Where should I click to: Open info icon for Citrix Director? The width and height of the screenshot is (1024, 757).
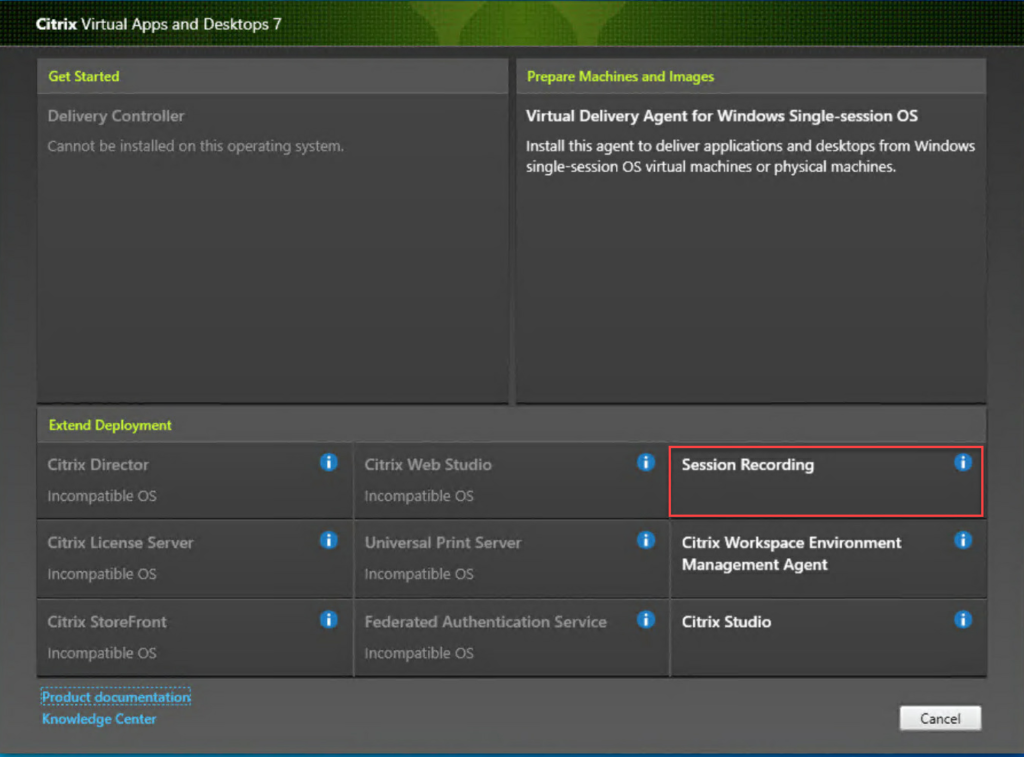pos(328,462)
